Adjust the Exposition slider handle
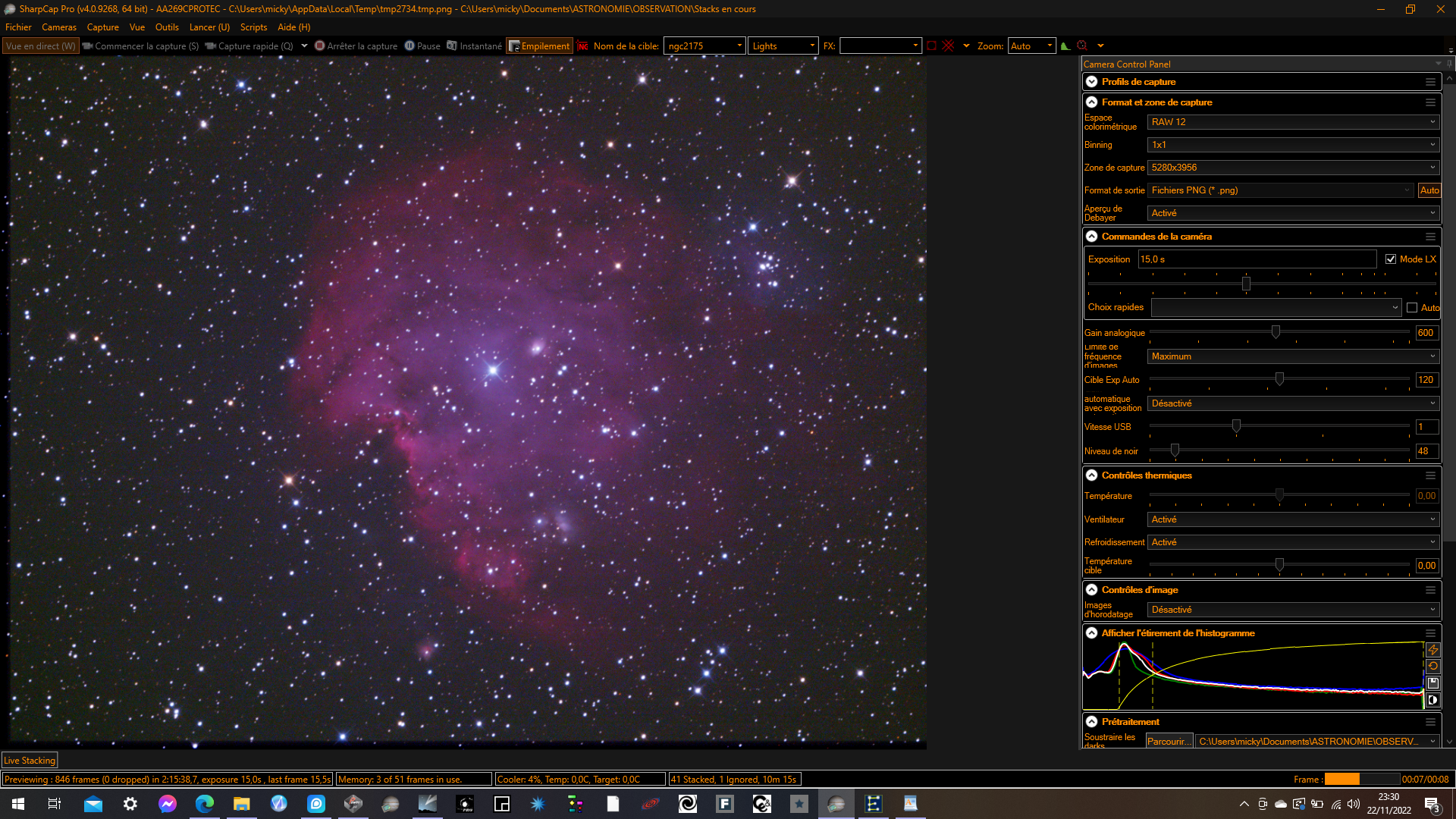Viewport: 1456px width, 819px height. (1246, 284)
